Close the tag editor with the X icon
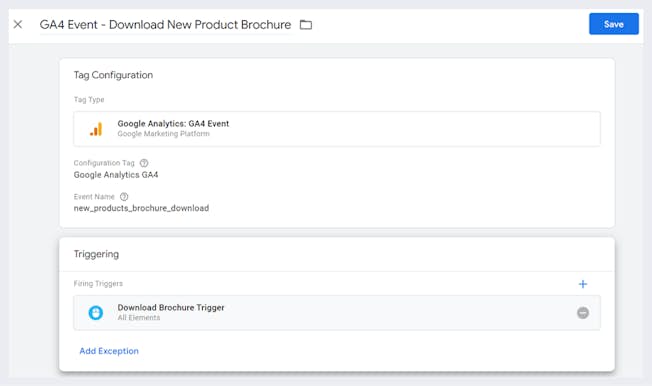652x386 pixels. click(x=18, y=25)
